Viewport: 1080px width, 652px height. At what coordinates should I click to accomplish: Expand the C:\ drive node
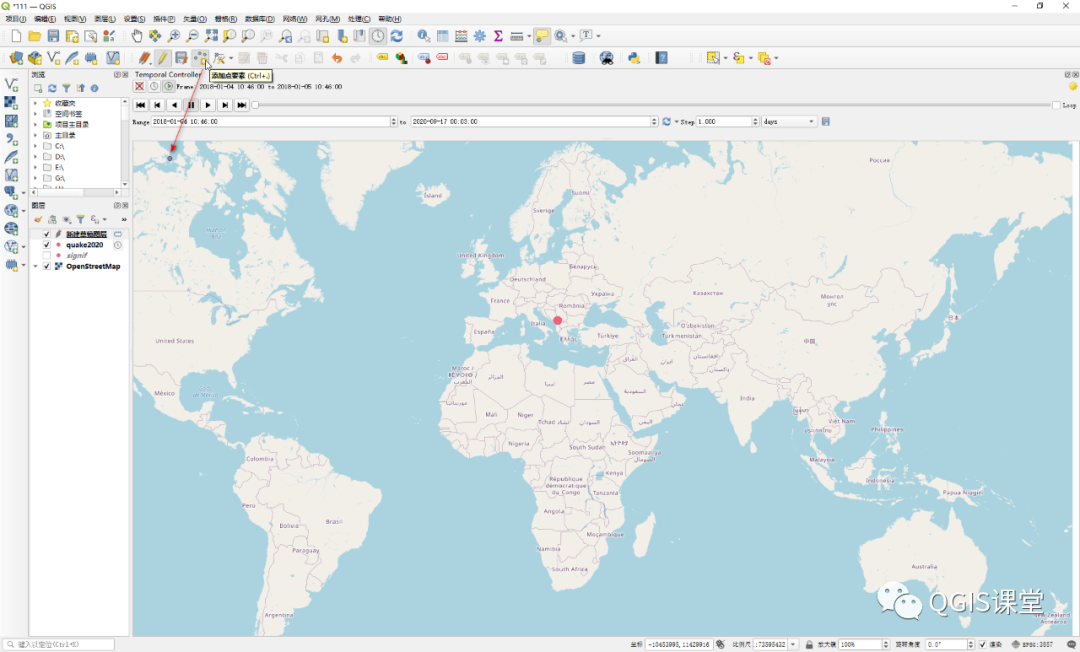(x=35, y=146)
